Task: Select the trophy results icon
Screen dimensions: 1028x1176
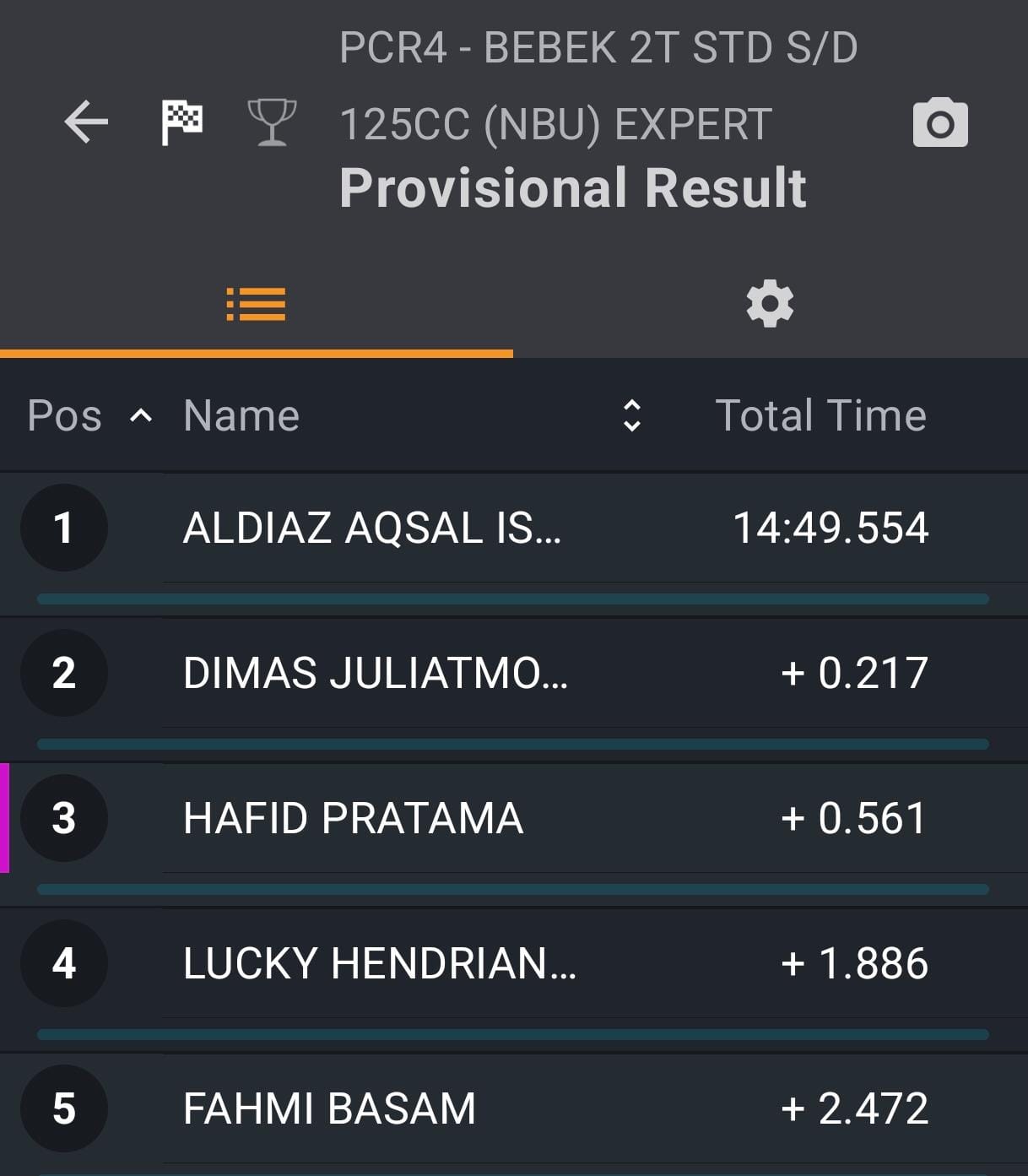Action: point(272,122)
